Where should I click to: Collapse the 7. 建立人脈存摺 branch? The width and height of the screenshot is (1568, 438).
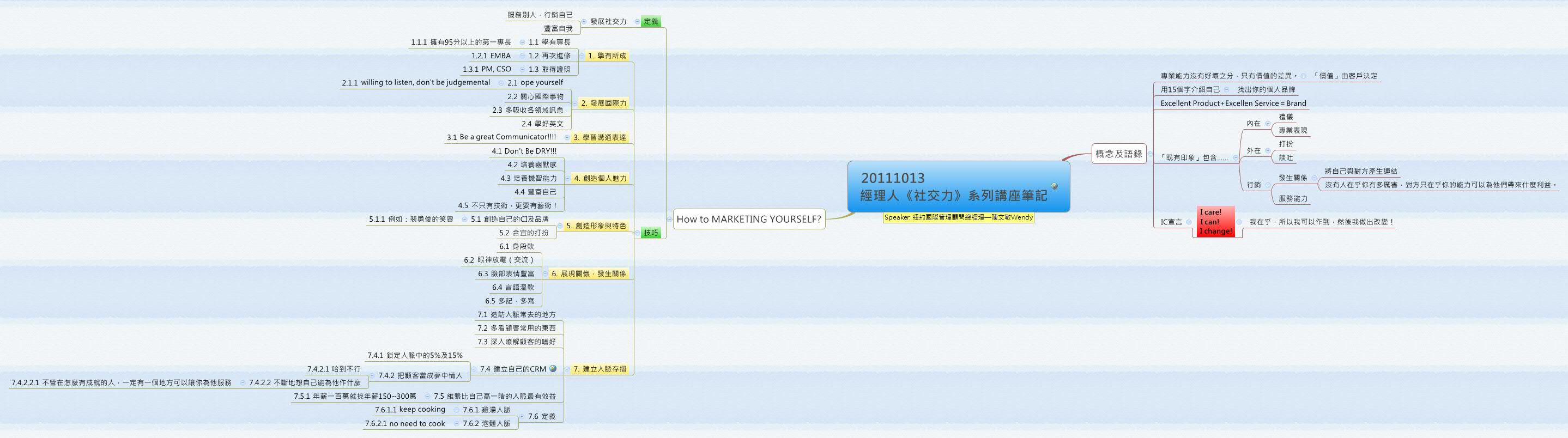click(x=568, y=369)
